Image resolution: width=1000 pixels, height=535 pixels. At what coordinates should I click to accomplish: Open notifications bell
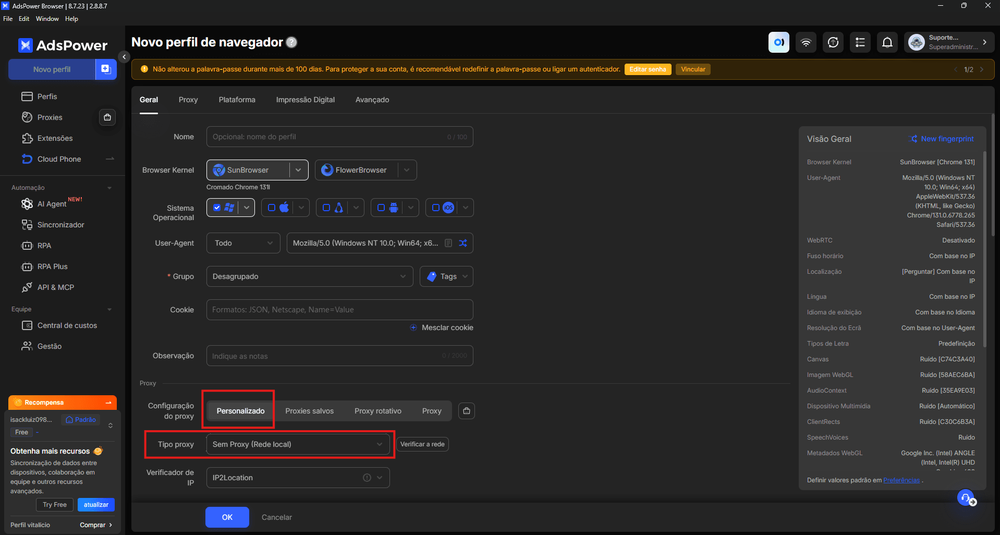887,42
